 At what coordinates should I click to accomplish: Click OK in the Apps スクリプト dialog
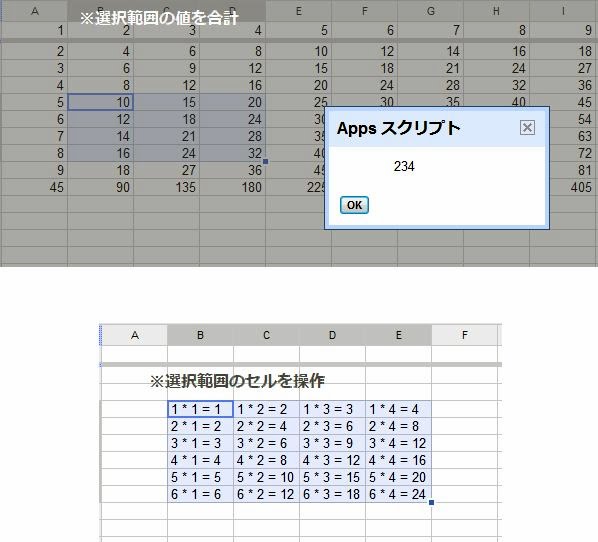click(x=354, y=205)
